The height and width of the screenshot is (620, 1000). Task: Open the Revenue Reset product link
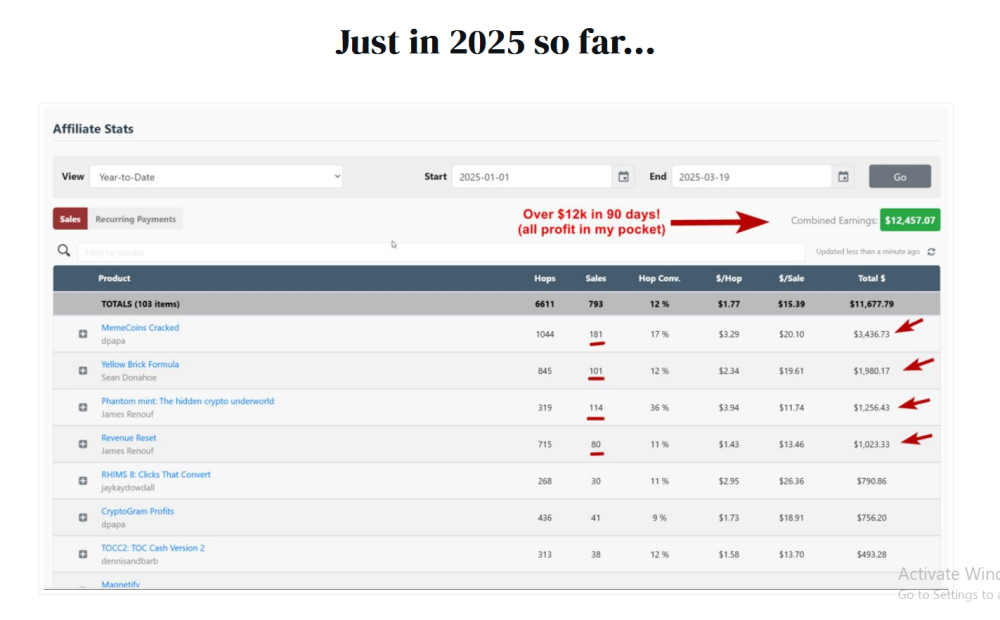click(x=129, y=438)
